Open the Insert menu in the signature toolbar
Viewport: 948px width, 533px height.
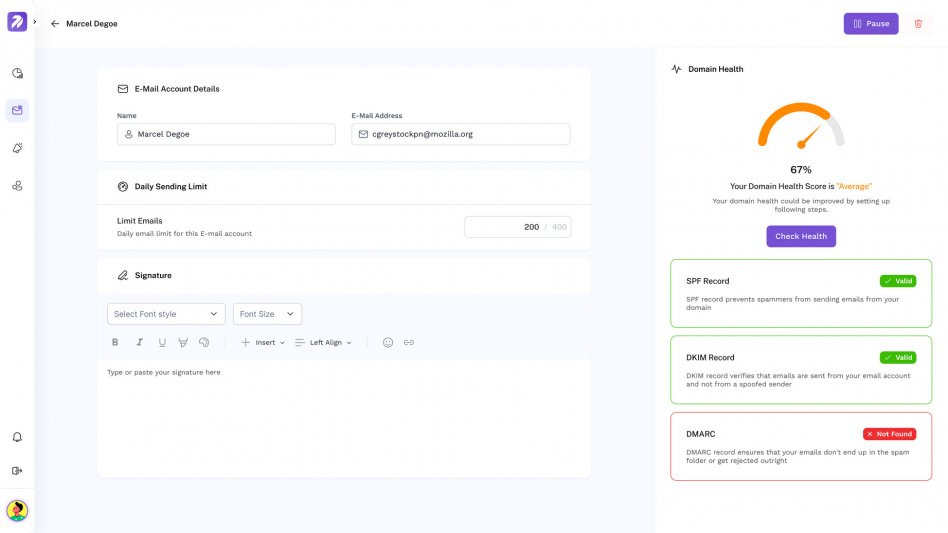[263, 343]
